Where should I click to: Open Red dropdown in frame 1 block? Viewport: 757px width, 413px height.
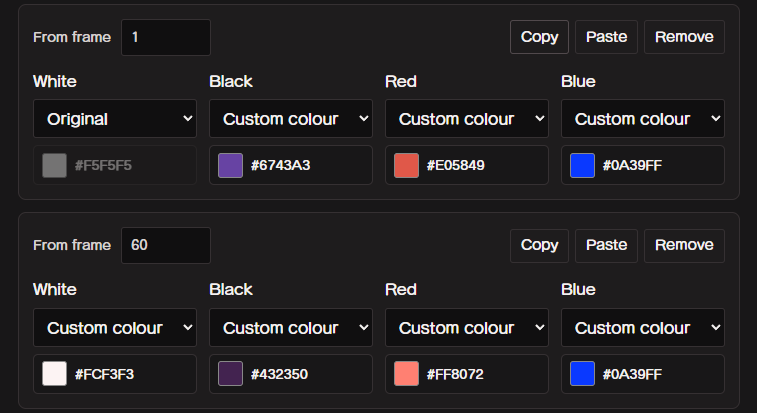pos(467,119)
